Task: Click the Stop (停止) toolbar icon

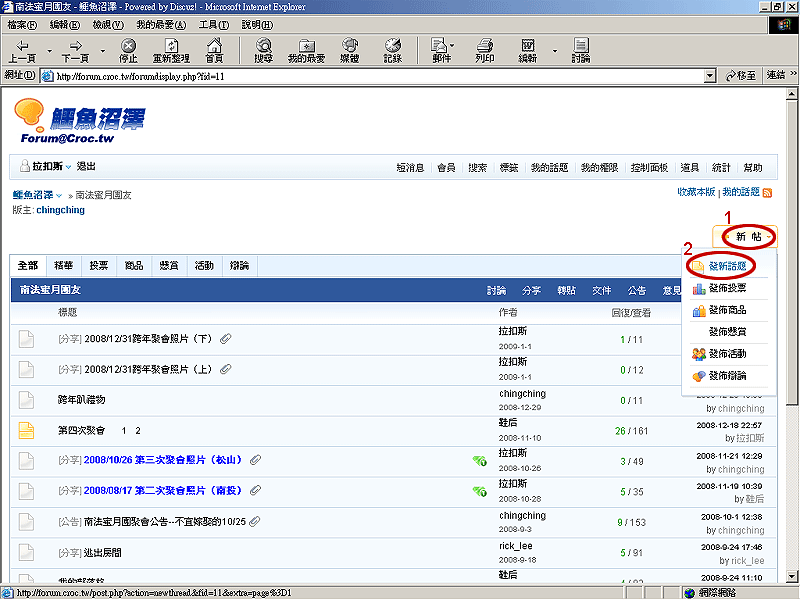Action: 128,50
